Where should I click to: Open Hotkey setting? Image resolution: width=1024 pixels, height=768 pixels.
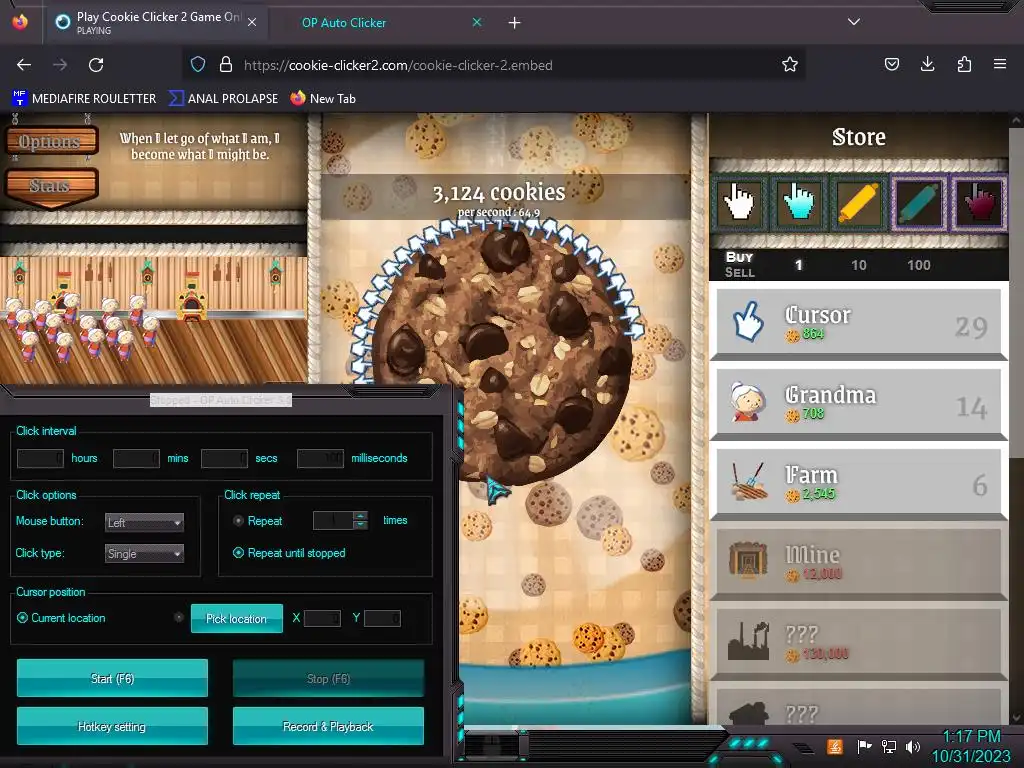pyautogui.click(x=112, y=726)
